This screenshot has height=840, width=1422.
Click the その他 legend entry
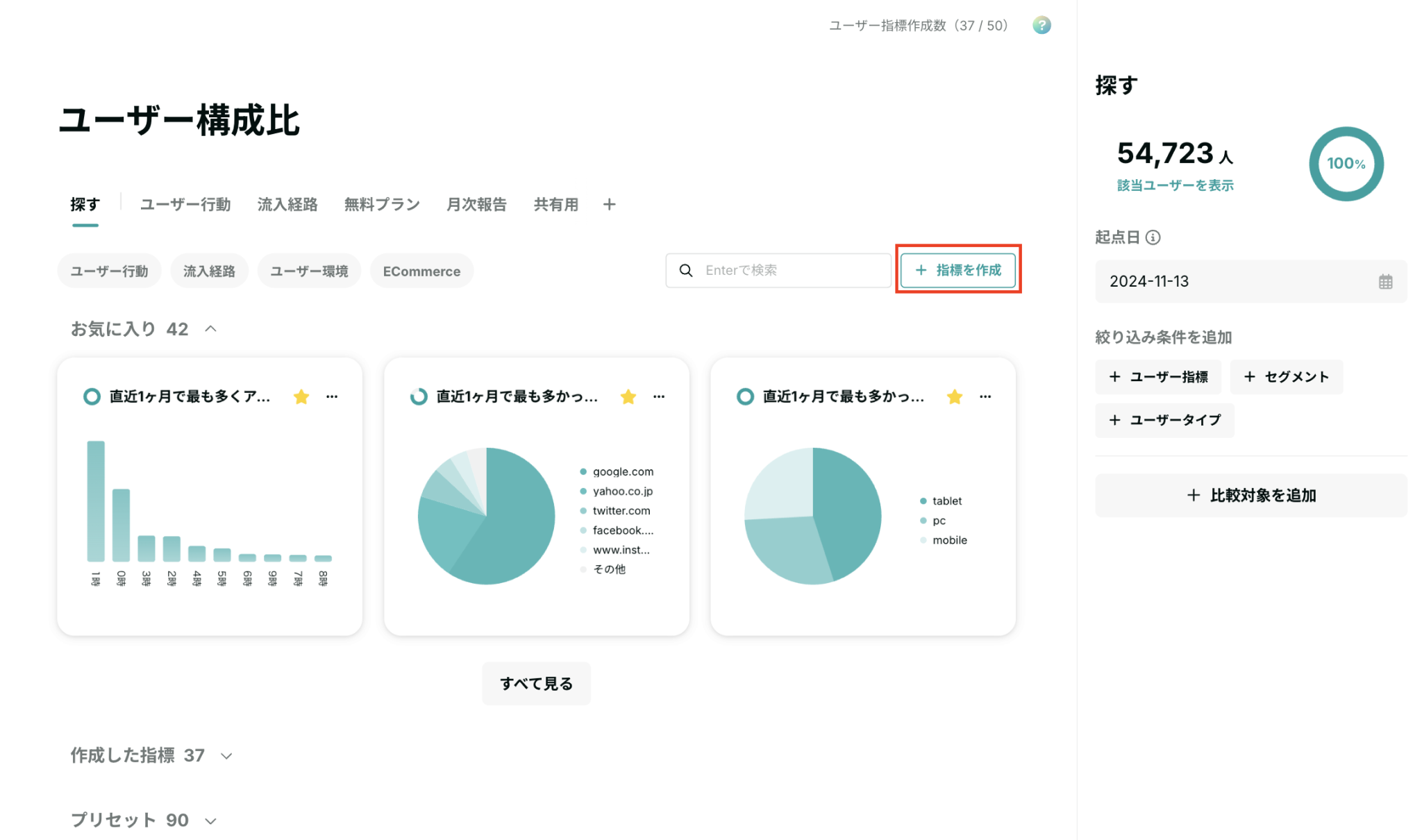coord(603,569)
